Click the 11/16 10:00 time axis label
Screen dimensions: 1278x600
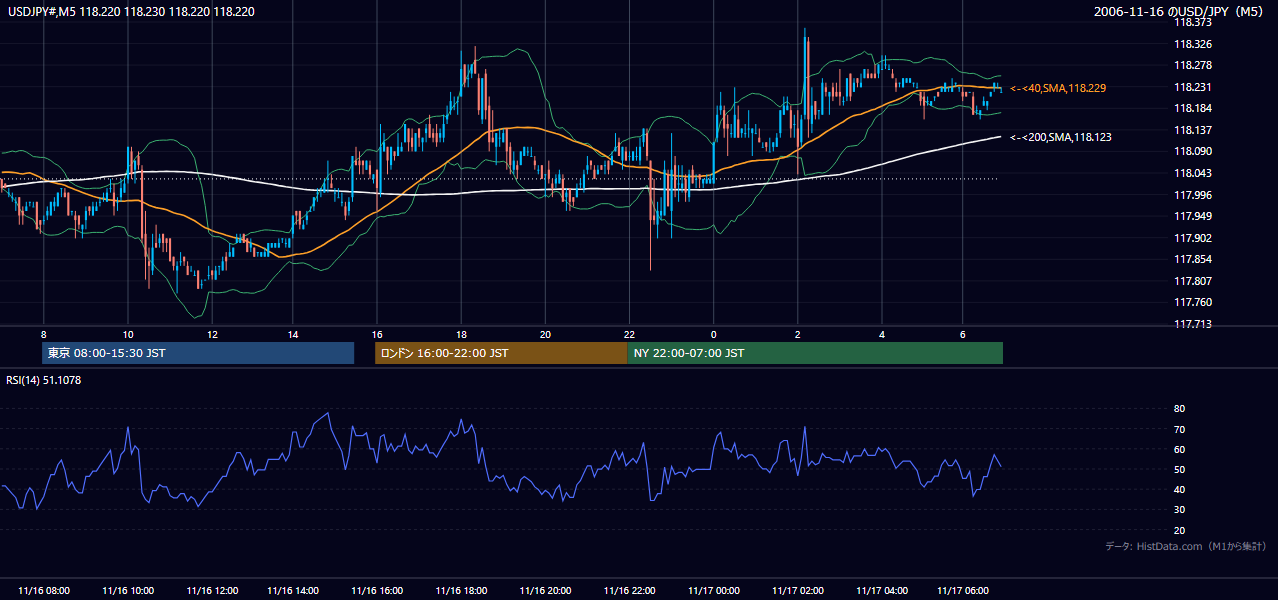128,592
